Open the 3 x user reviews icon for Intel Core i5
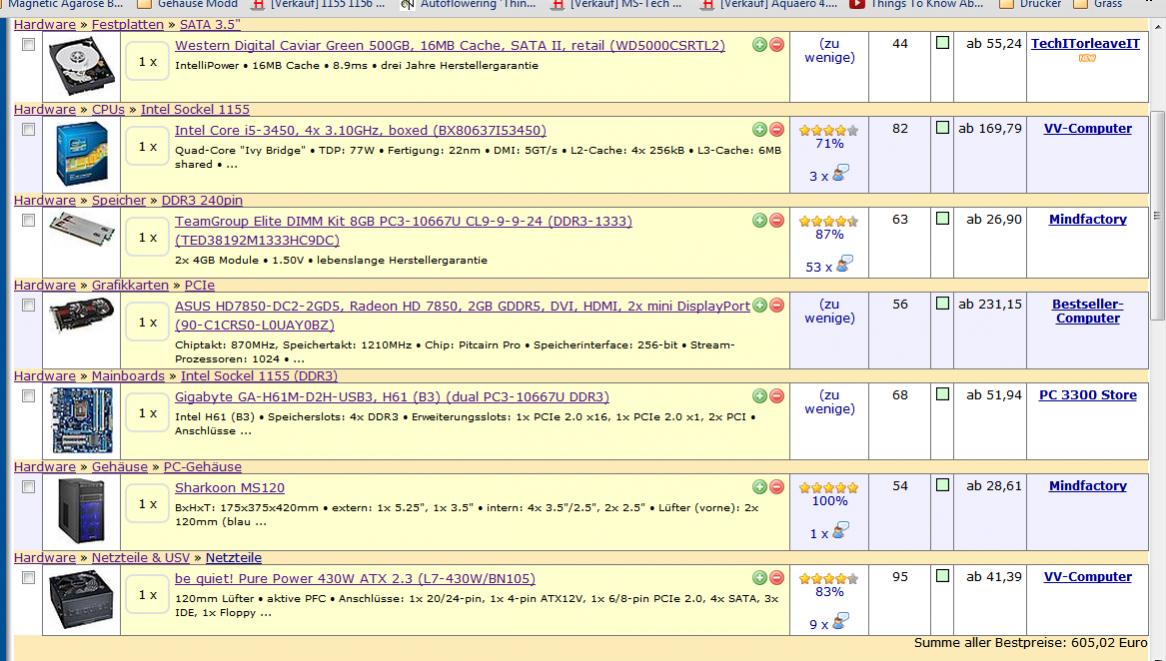The width and height of the screenshot is (1166, 661). tap(840, 174)
